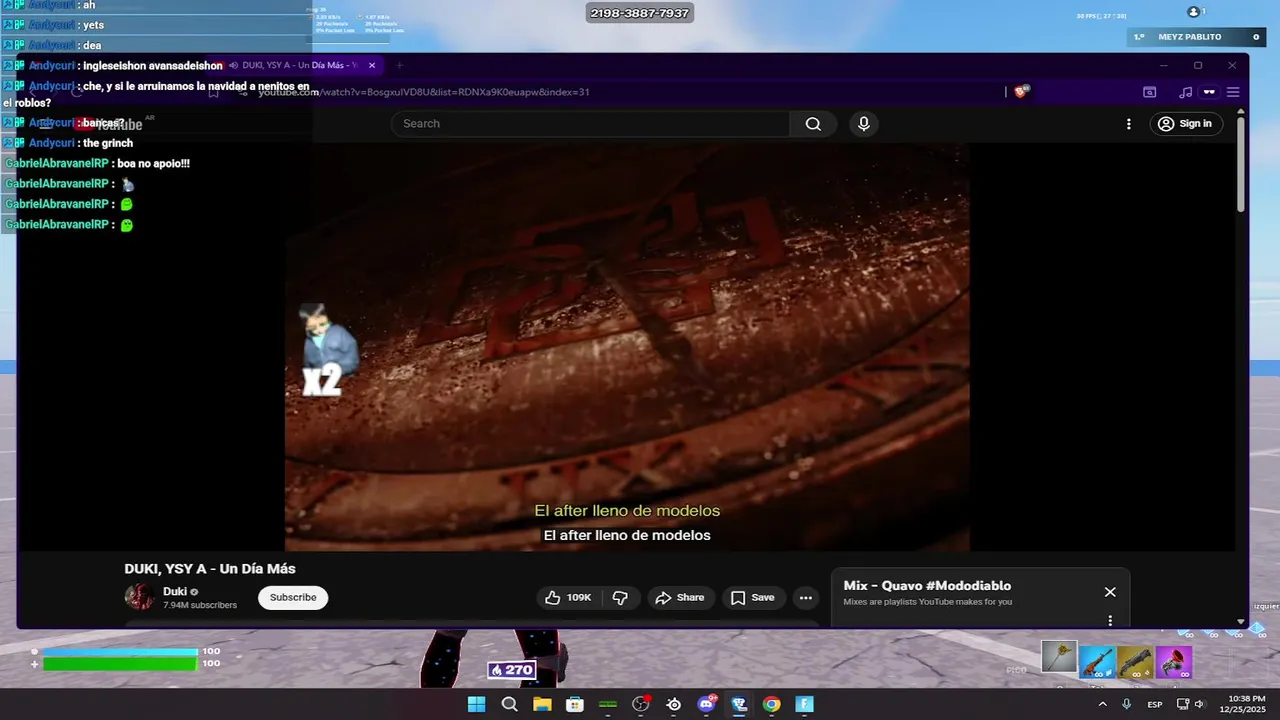Click chat message 'ingleseishon avansadeishon'
The image size is (1280, 720).
[x=153, y=66]
